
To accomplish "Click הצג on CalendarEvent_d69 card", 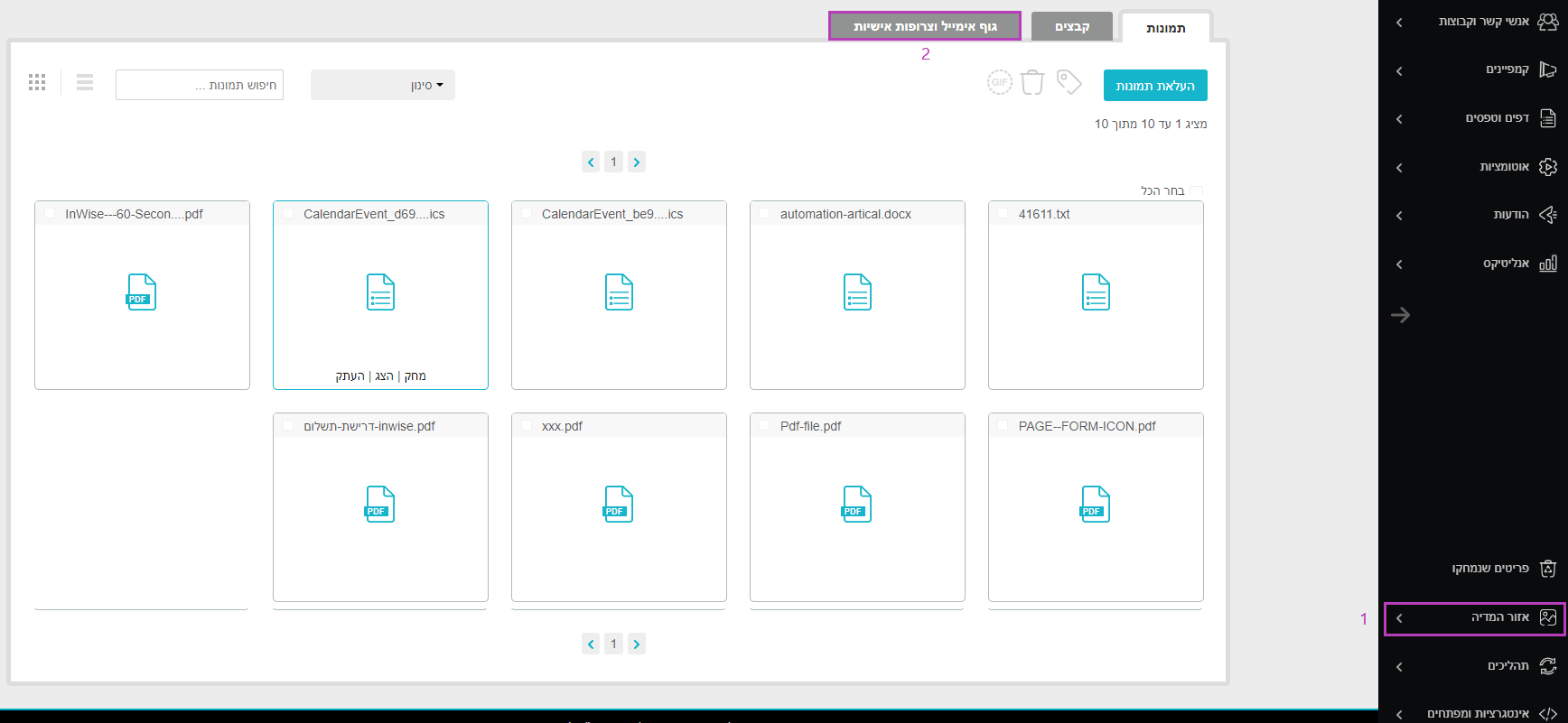I will [x=384, y=376].
